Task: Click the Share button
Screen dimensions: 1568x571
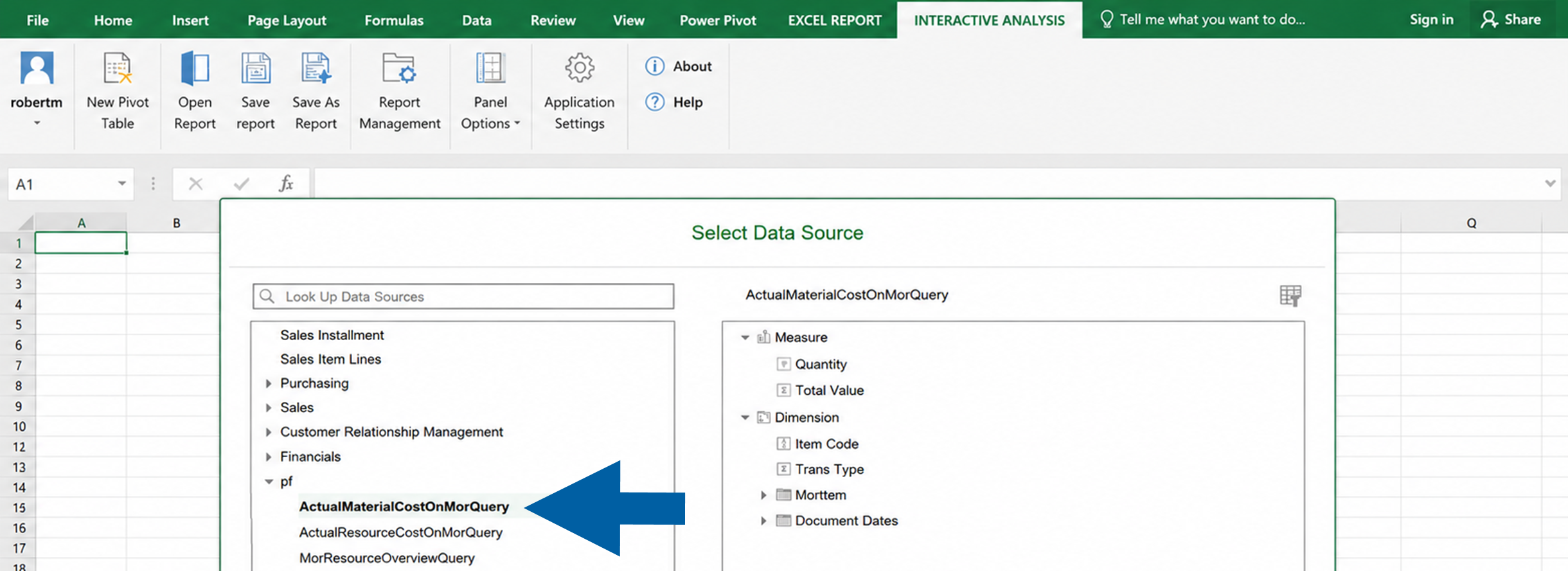Action: point(1511,20)
